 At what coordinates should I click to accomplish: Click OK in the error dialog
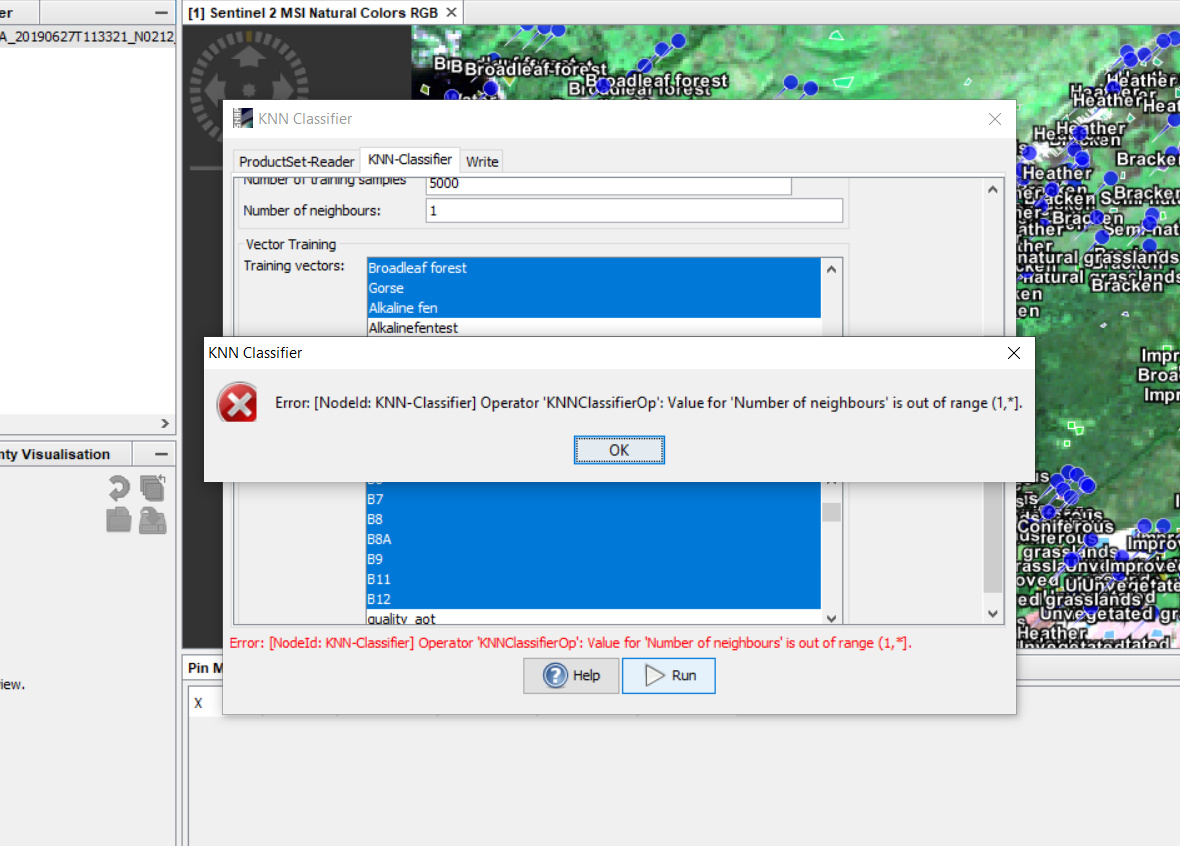point(619,450)
